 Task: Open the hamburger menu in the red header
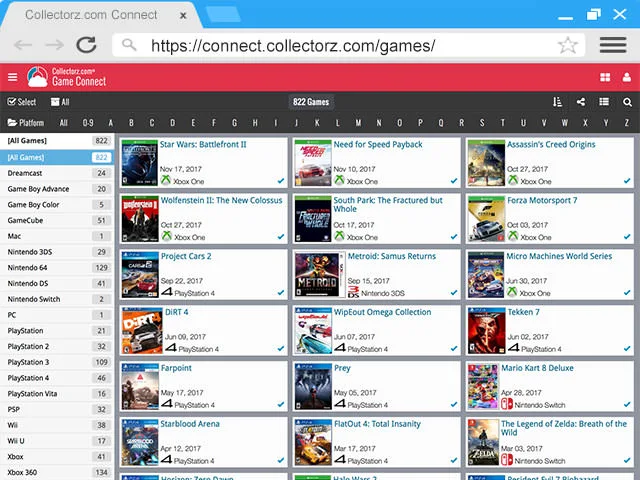pyautogui.click(x=13, y=77)
